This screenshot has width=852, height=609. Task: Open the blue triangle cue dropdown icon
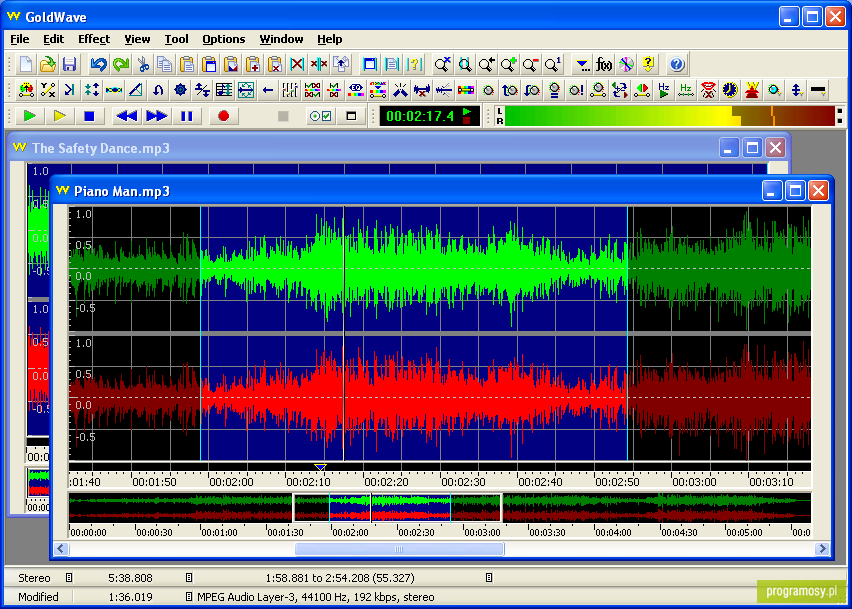pyautogui.click(x=582, y=65)
